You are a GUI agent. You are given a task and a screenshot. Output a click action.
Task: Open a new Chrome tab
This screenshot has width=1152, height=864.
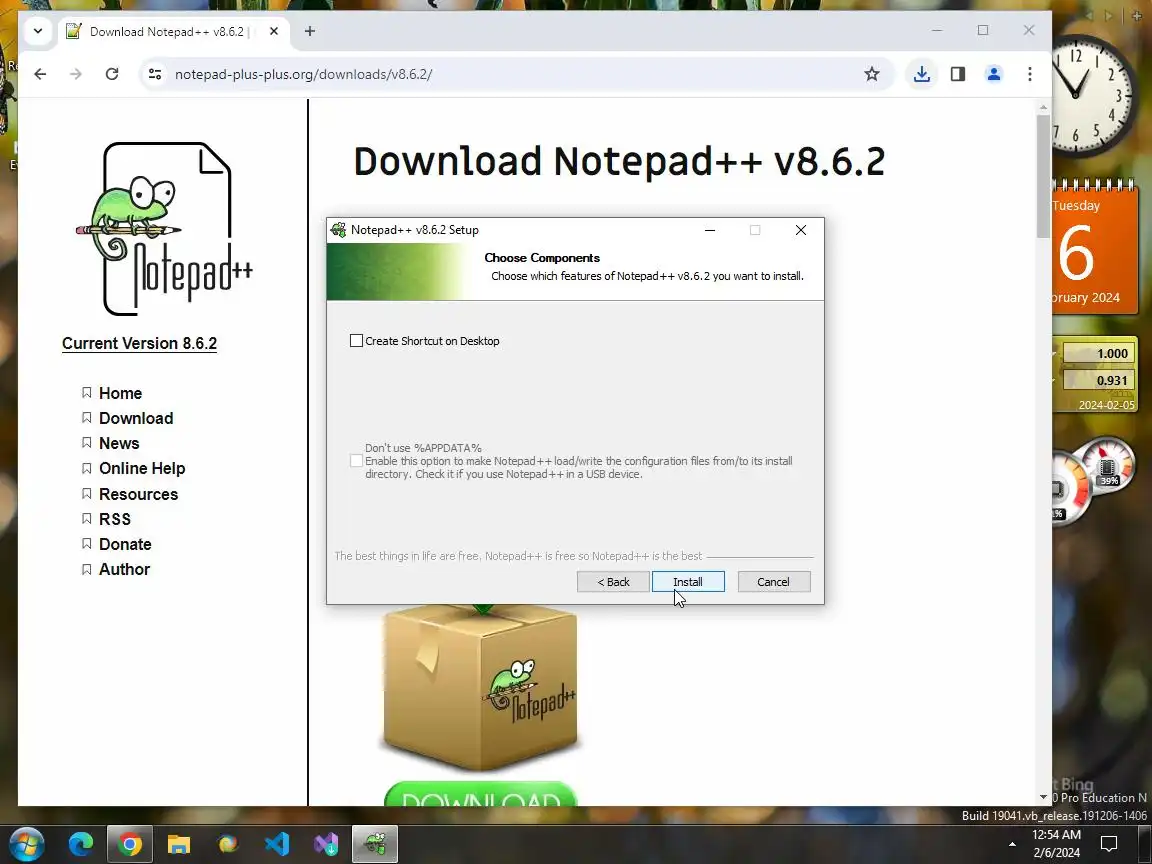click(310, 31)
